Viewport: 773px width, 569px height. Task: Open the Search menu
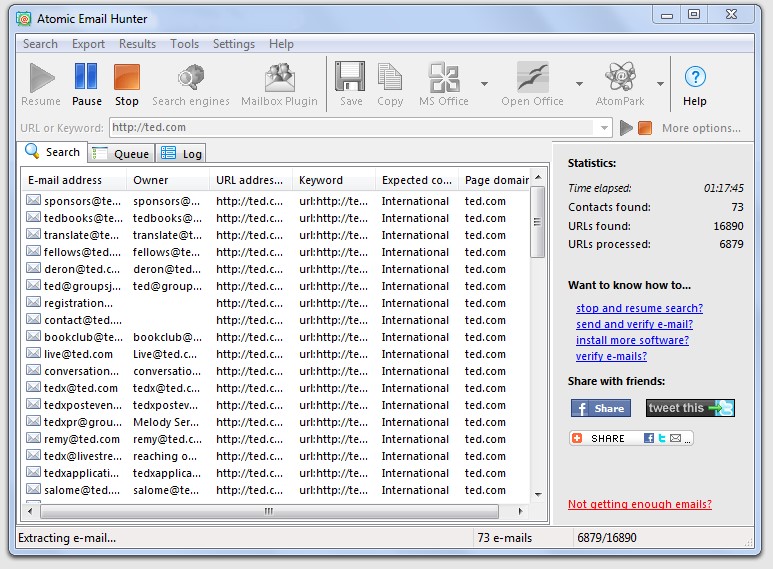click(x=40, y=44)
